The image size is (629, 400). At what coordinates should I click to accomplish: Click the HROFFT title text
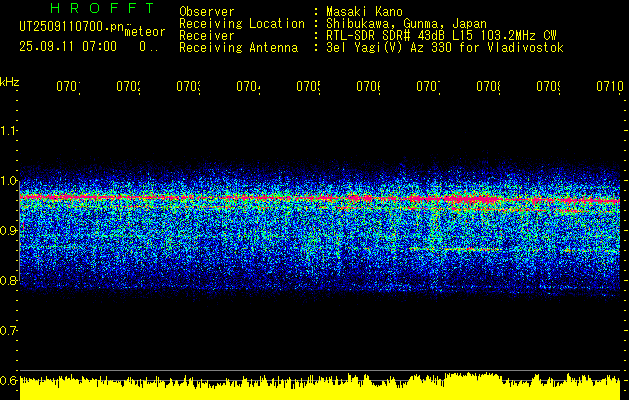pyautogui.click(x=102, y=8)
